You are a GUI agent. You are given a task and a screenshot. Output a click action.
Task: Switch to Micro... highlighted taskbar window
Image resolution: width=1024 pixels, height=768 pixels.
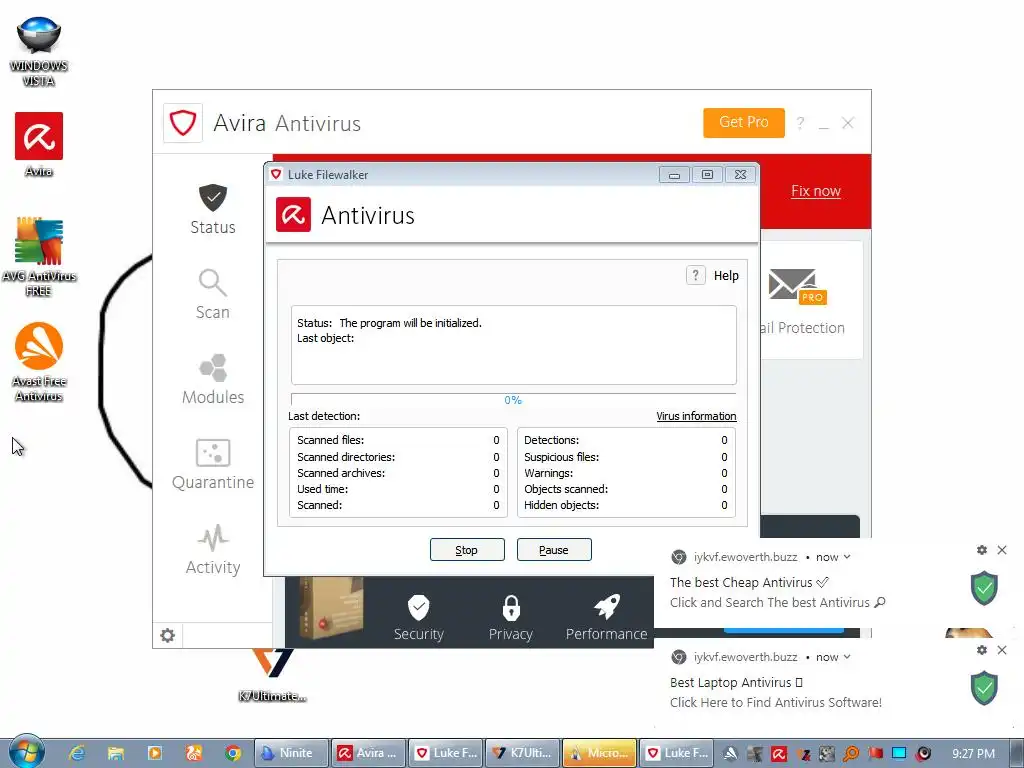[600, 753]
